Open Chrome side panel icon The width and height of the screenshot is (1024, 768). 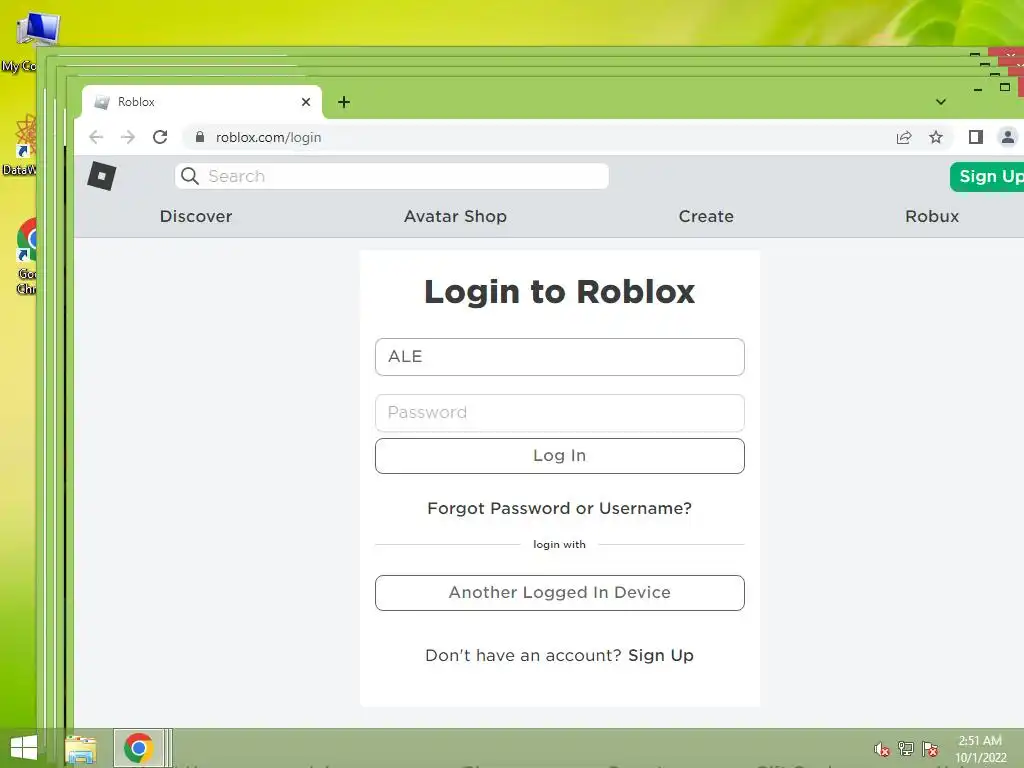tap(976, 137)
